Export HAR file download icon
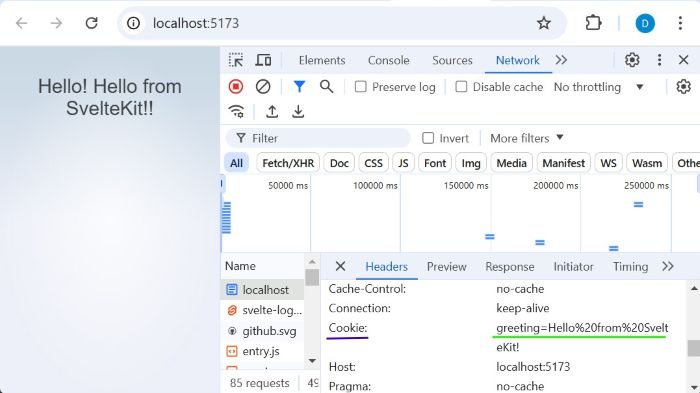 [x=298, y=111]
